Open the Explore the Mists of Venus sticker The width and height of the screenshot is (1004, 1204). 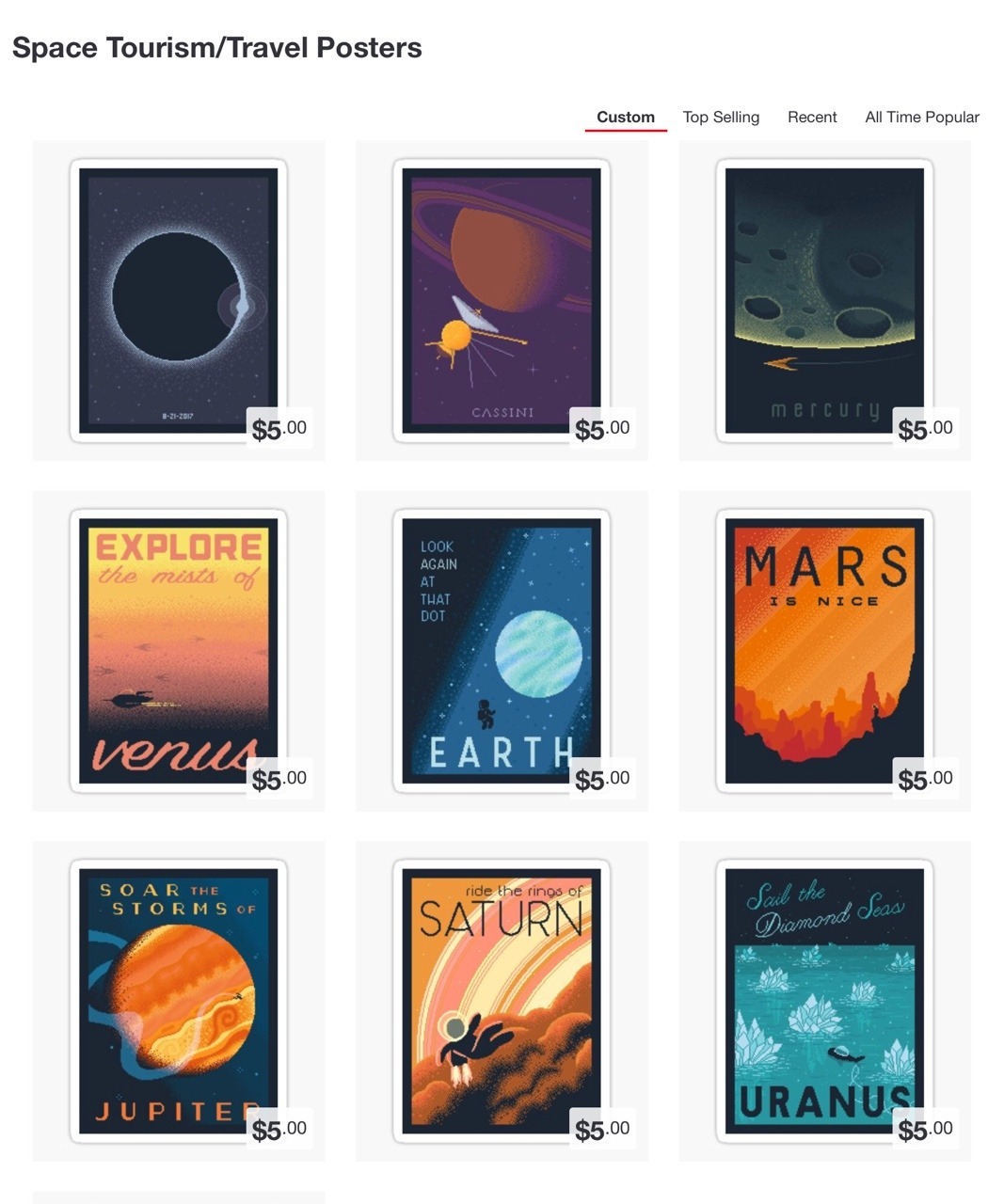point(179,651)
